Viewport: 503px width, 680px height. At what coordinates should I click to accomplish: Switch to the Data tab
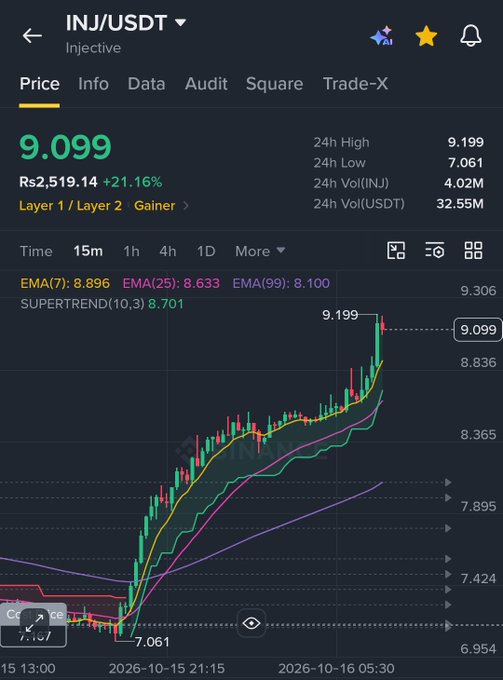coord(146,84)
